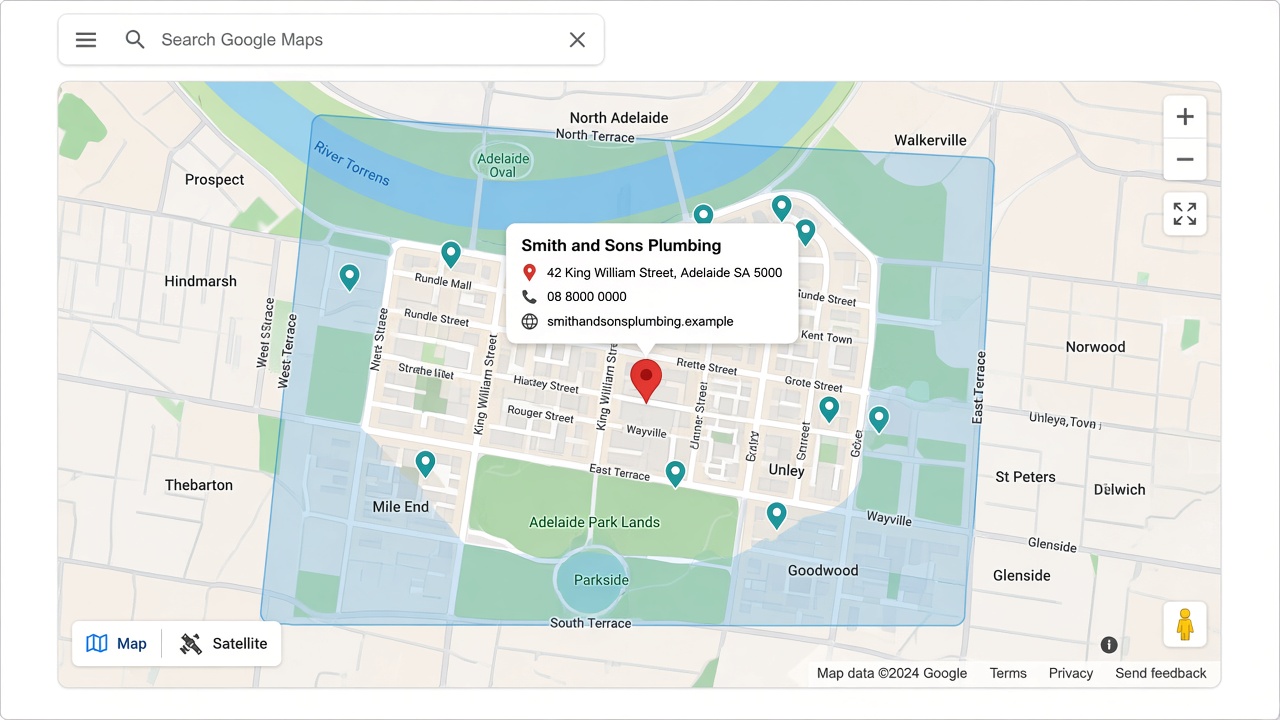Select the teal pin below Grote Street label

(829, 408)
